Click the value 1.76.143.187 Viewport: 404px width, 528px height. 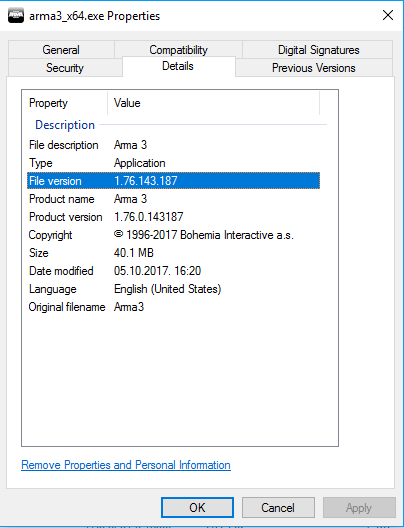click(146, 181)
